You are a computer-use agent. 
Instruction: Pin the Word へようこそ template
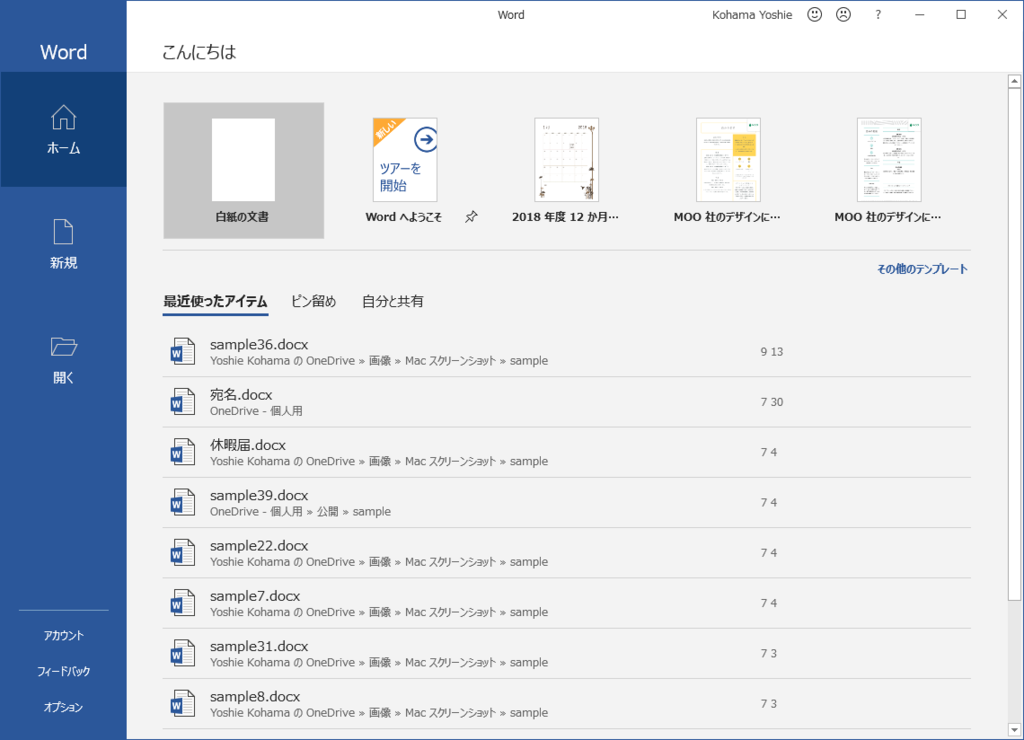click(x=471, y=217)
